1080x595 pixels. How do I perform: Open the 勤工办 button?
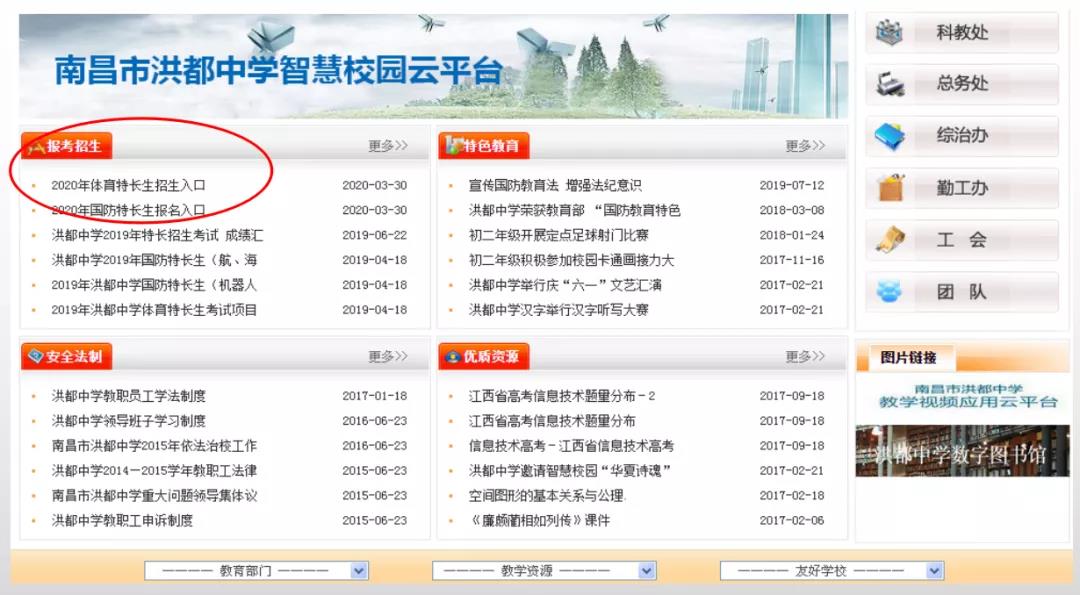point(962,188)
